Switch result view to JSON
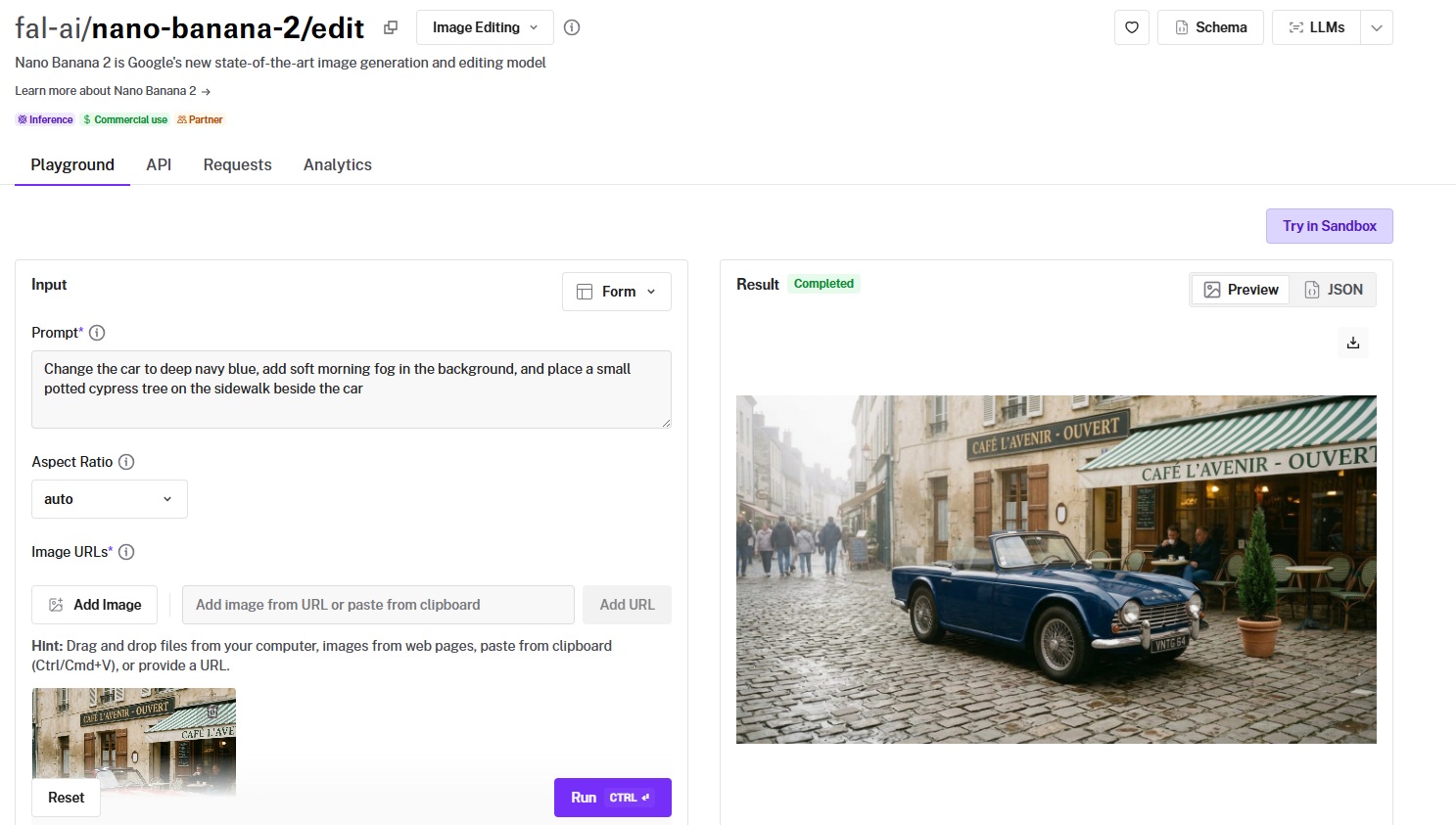This screenshot has width=1456, height=825. 1333,290
